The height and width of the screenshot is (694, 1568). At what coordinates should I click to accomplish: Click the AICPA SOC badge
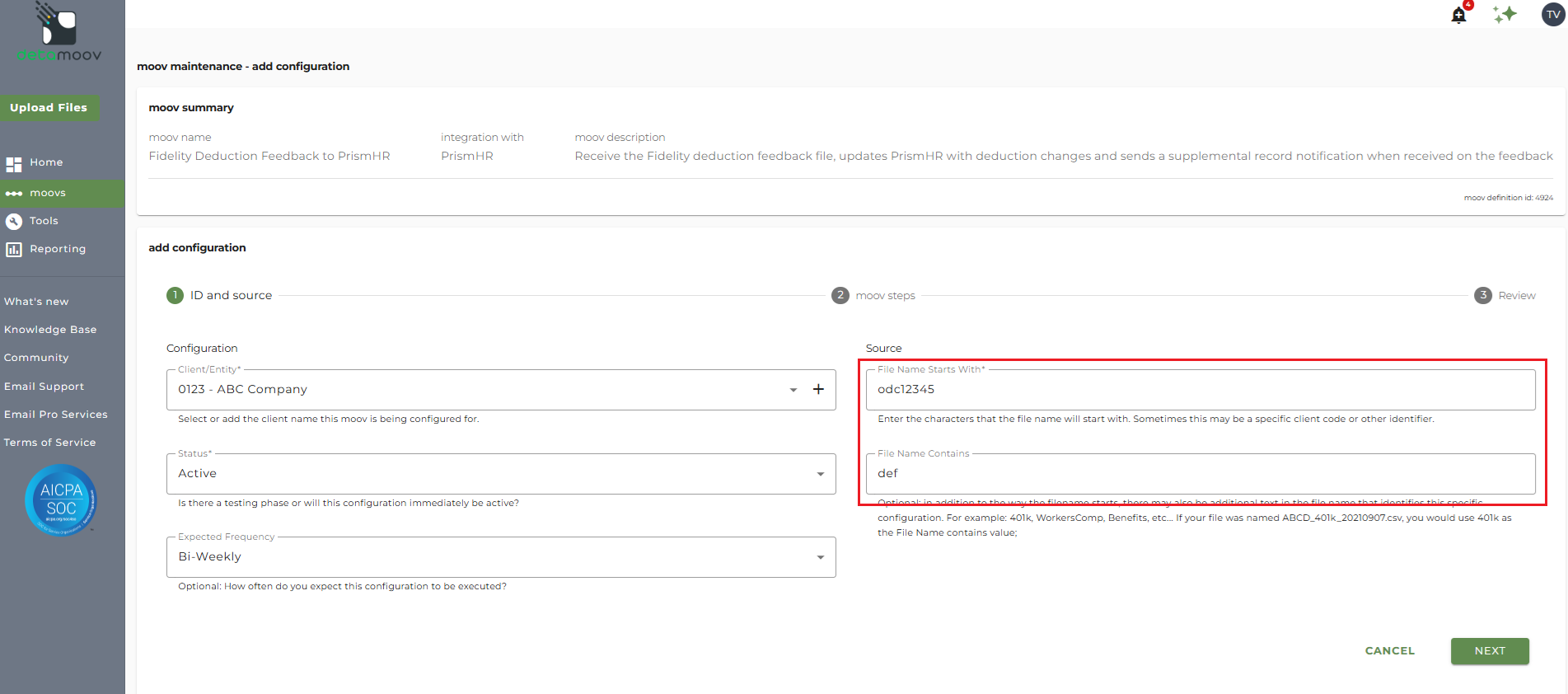(x=61, y=500)
